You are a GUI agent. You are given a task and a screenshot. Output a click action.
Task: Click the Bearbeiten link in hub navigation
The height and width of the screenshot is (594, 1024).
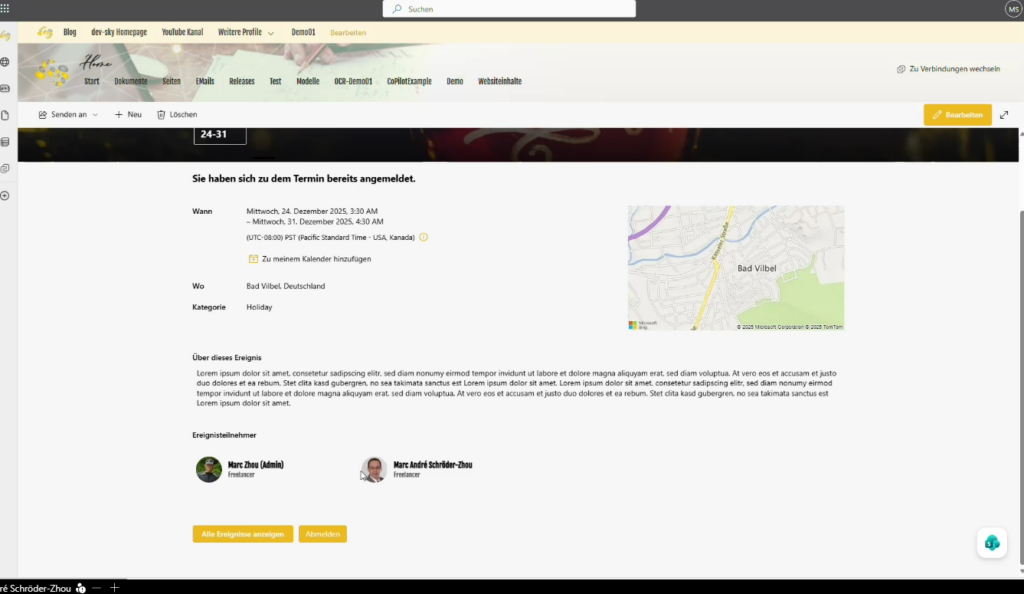pos(348,33)
